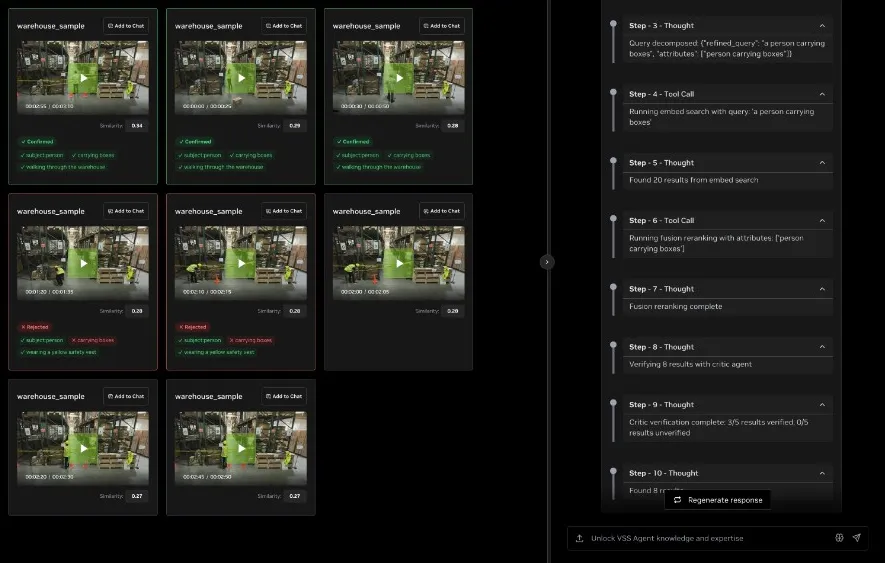Click Rejected badge on 00:01:20 clip card

point(35,327)
